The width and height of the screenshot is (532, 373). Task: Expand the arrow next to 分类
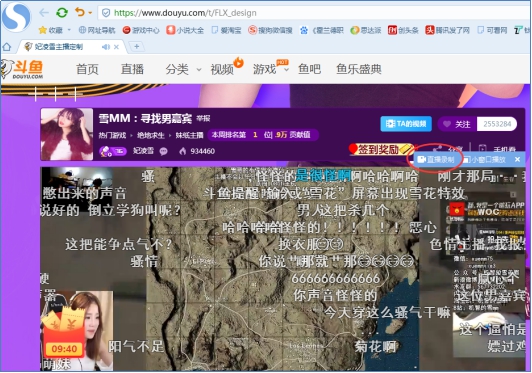199,70
